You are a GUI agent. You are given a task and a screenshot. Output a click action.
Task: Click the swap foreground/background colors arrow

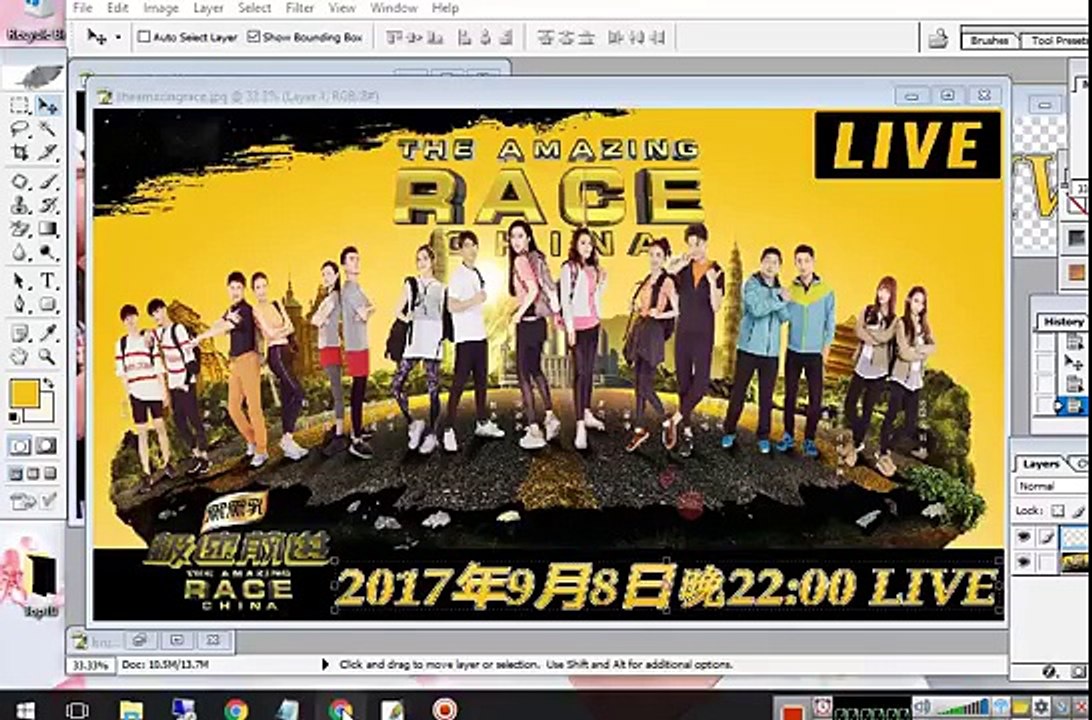coord(48,383)
